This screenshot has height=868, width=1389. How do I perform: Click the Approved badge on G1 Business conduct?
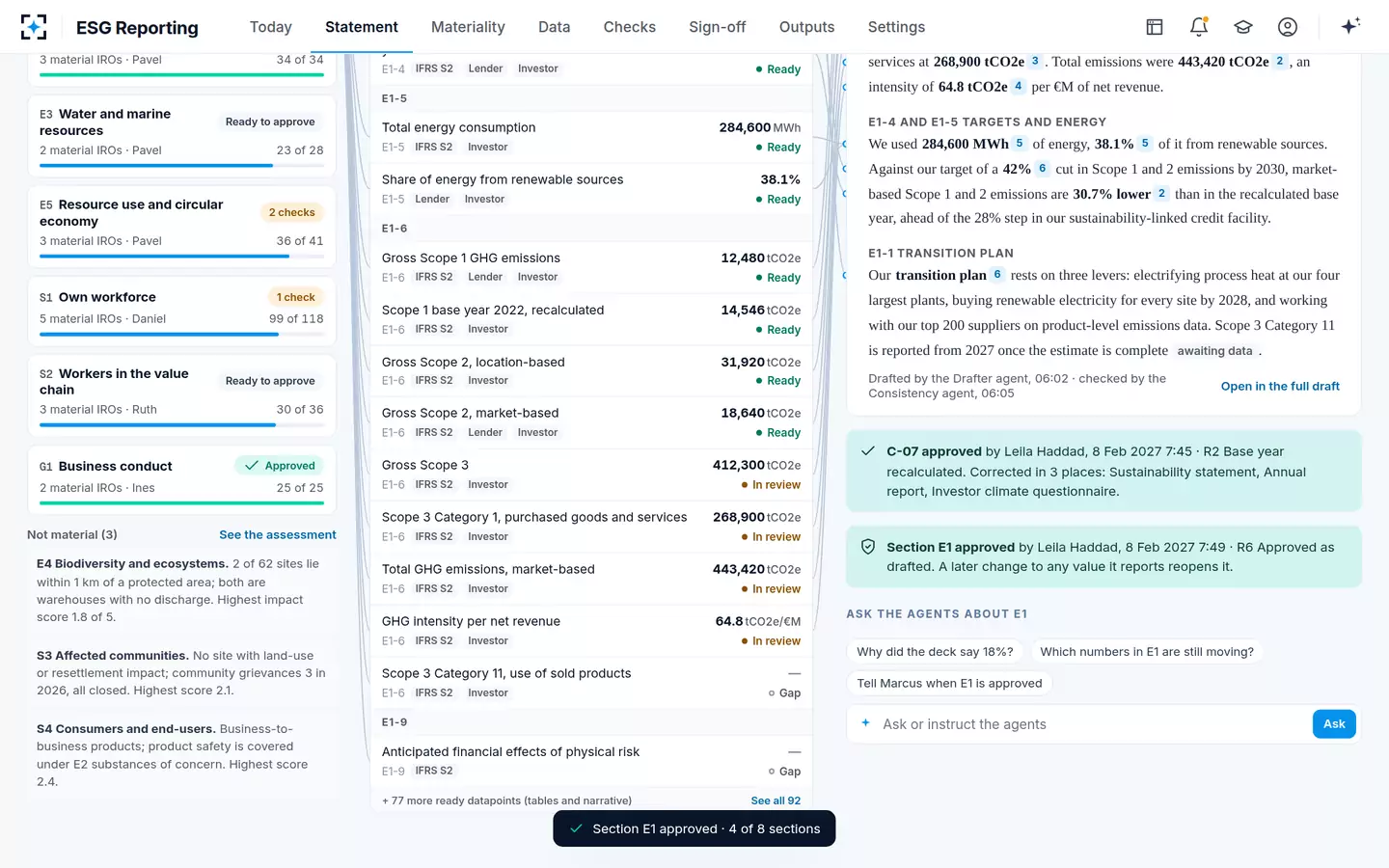click(x=280, y=466)
